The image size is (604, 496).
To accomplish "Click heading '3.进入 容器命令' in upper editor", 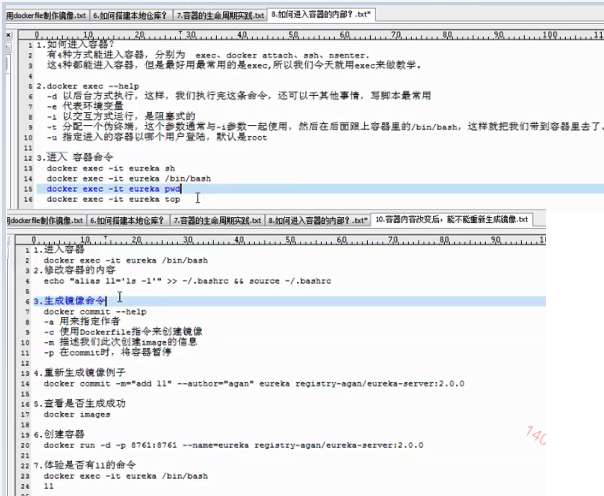I will [75, 158].
